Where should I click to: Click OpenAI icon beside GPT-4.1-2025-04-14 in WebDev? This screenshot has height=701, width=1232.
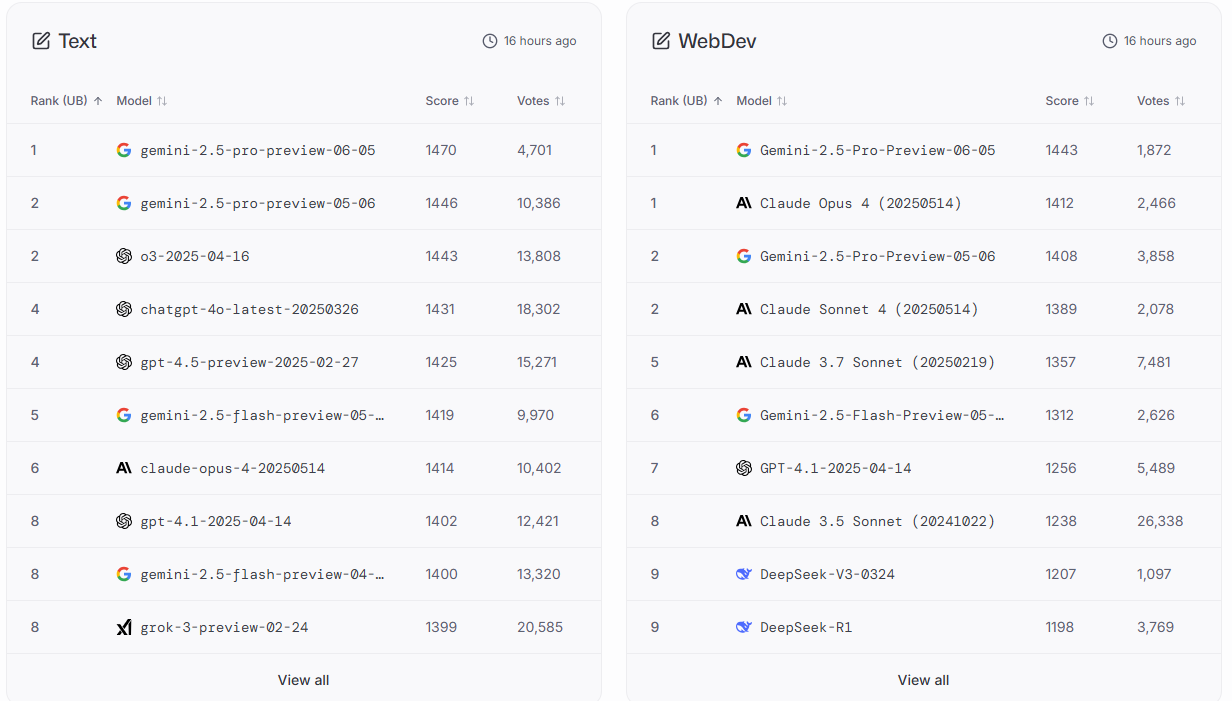click(743, 468)
